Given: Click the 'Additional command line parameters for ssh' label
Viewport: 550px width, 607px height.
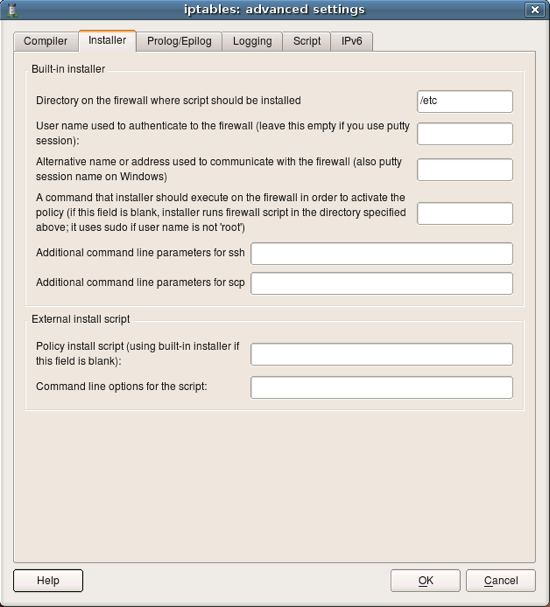Looking at the screenshot, I should tap(140, 253).
